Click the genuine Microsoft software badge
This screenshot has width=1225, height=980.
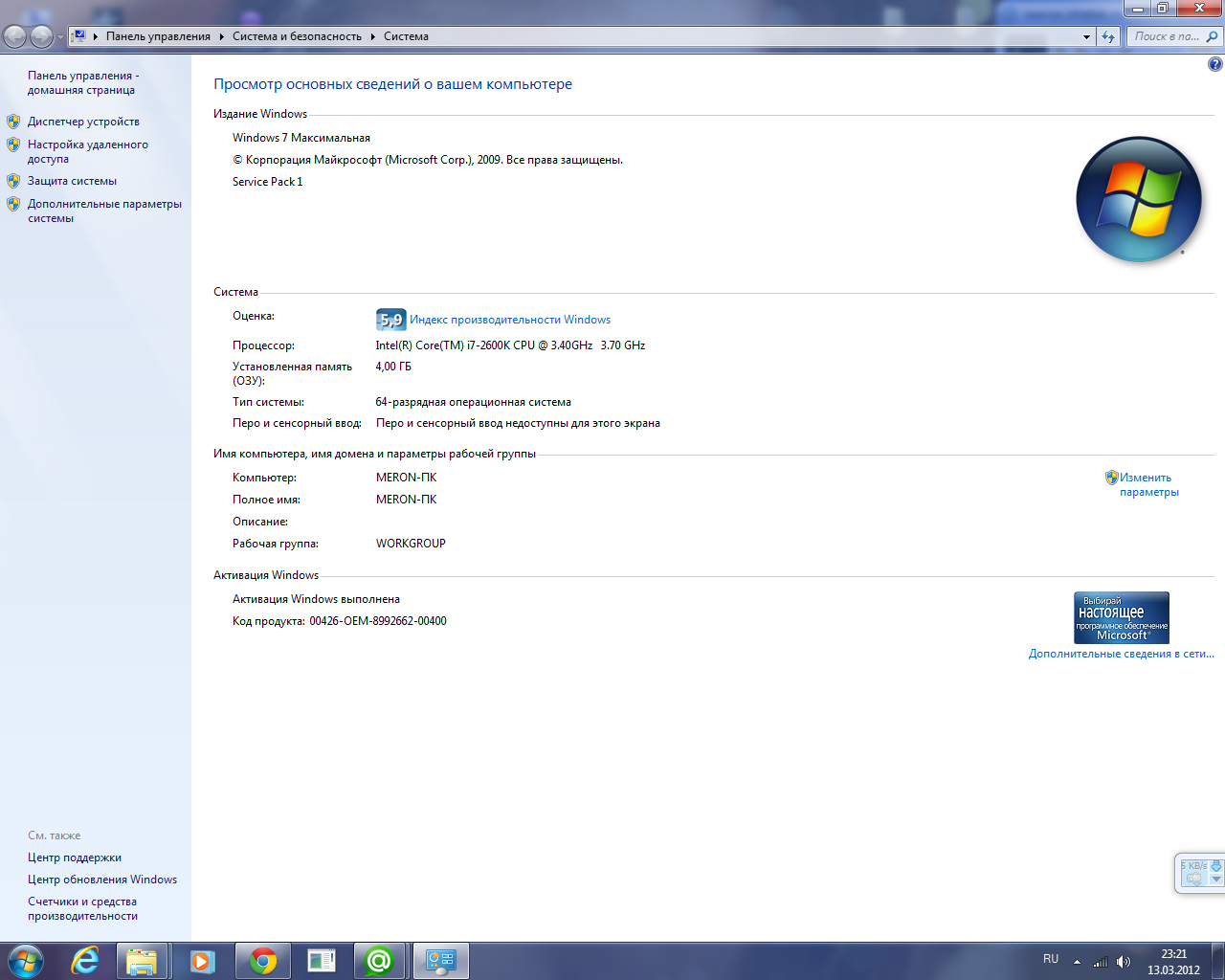pyautogui.click(x=1122, y=617)
